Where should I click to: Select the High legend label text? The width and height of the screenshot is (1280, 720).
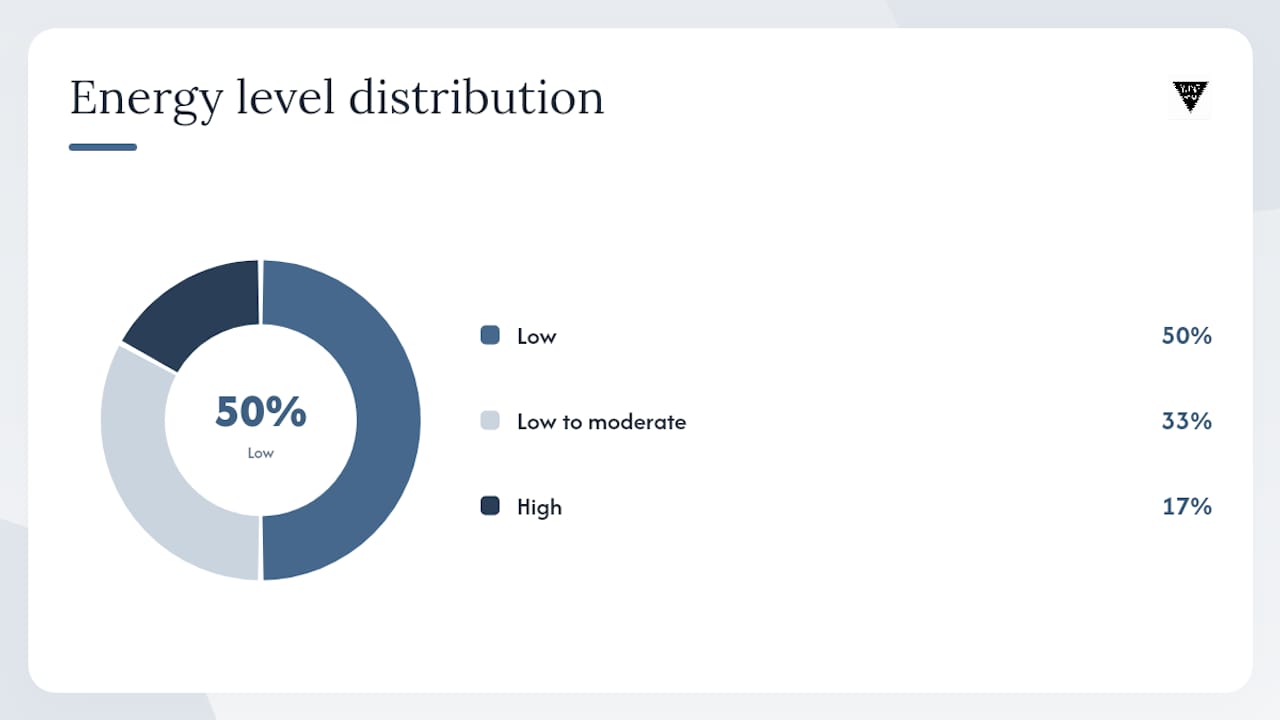pos(539,507)
